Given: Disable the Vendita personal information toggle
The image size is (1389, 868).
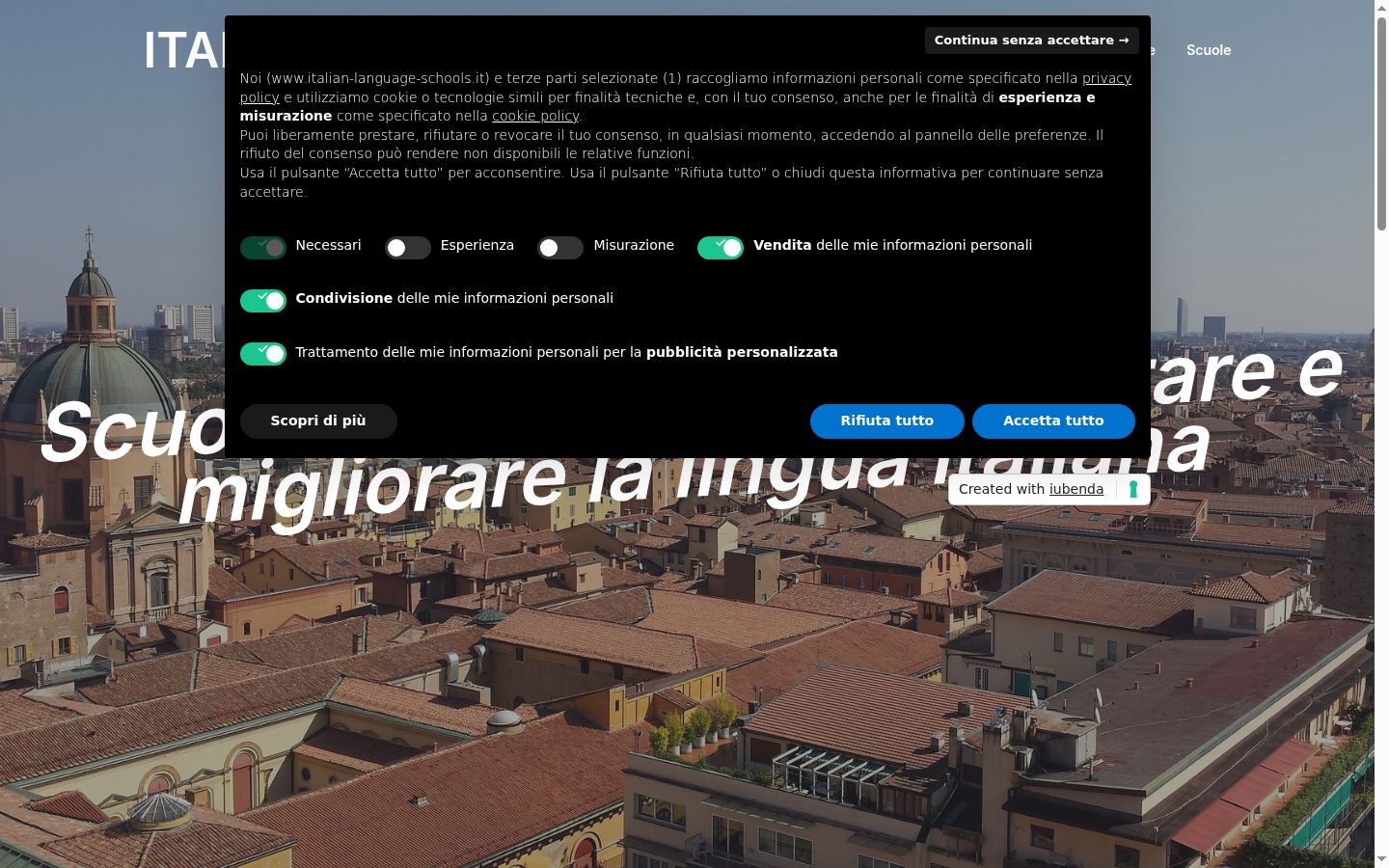Looking at the screenshot, I should (x=721, y=248).
